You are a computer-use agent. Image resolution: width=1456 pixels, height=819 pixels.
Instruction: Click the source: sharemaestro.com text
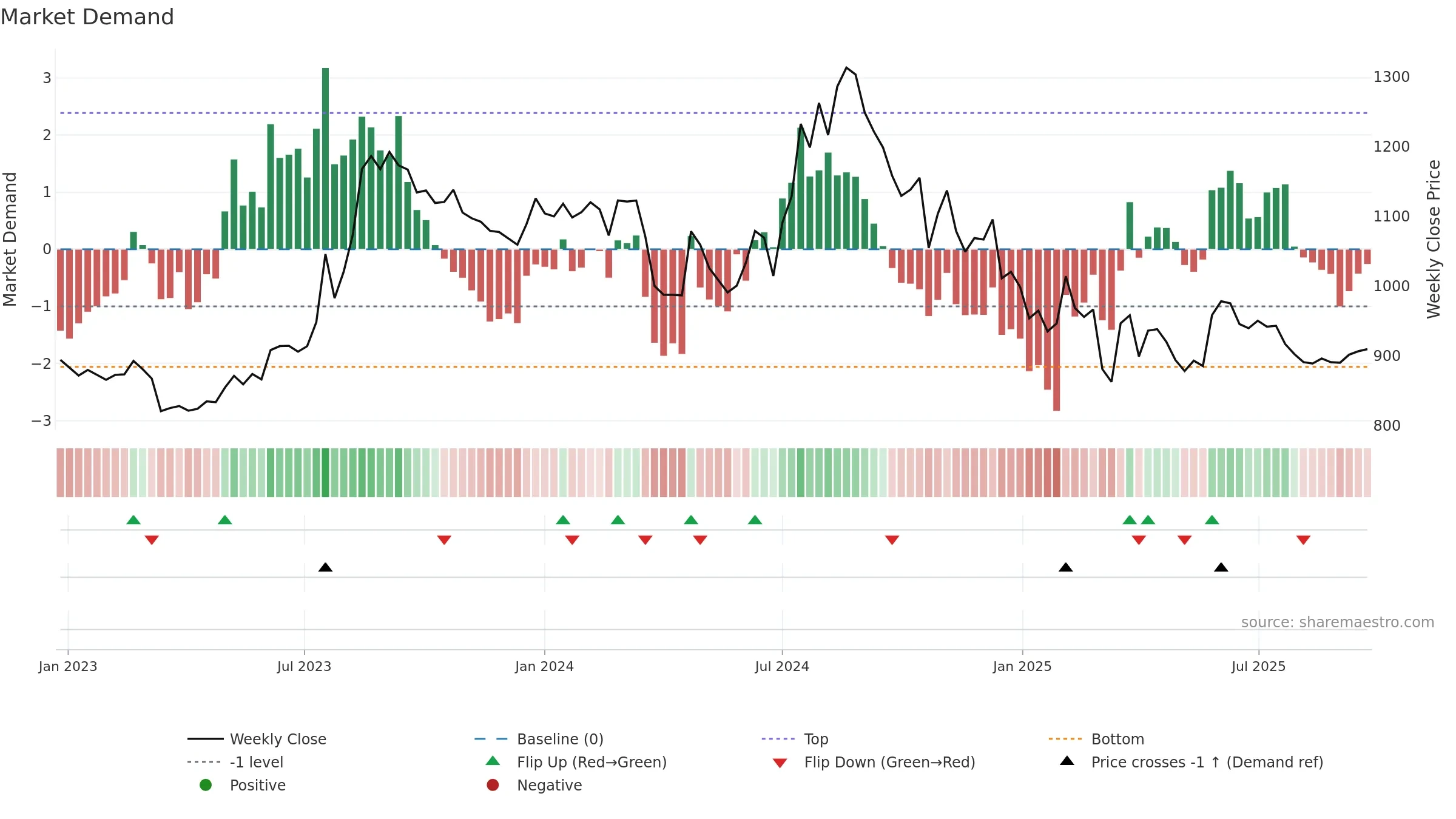click(x=1338, y=622)
